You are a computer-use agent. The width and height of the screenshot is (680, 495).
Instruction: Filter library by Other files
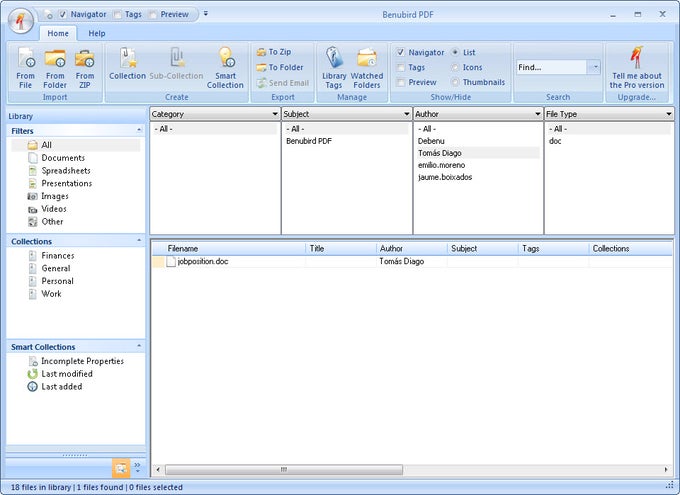pyautogui.click(x=46, y=222)
